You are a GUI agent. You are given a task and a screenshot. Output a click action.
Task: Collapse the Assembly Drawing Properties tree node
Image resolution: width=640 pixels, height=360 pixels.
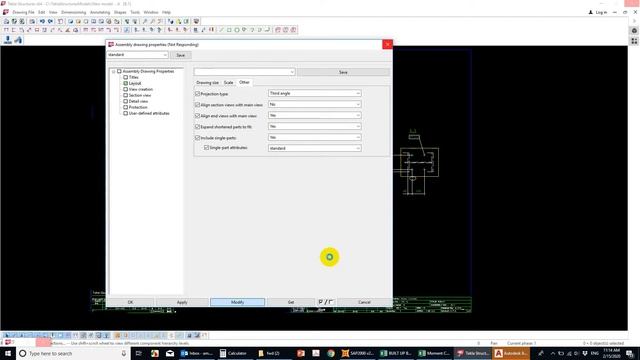[x=114, y=71]
